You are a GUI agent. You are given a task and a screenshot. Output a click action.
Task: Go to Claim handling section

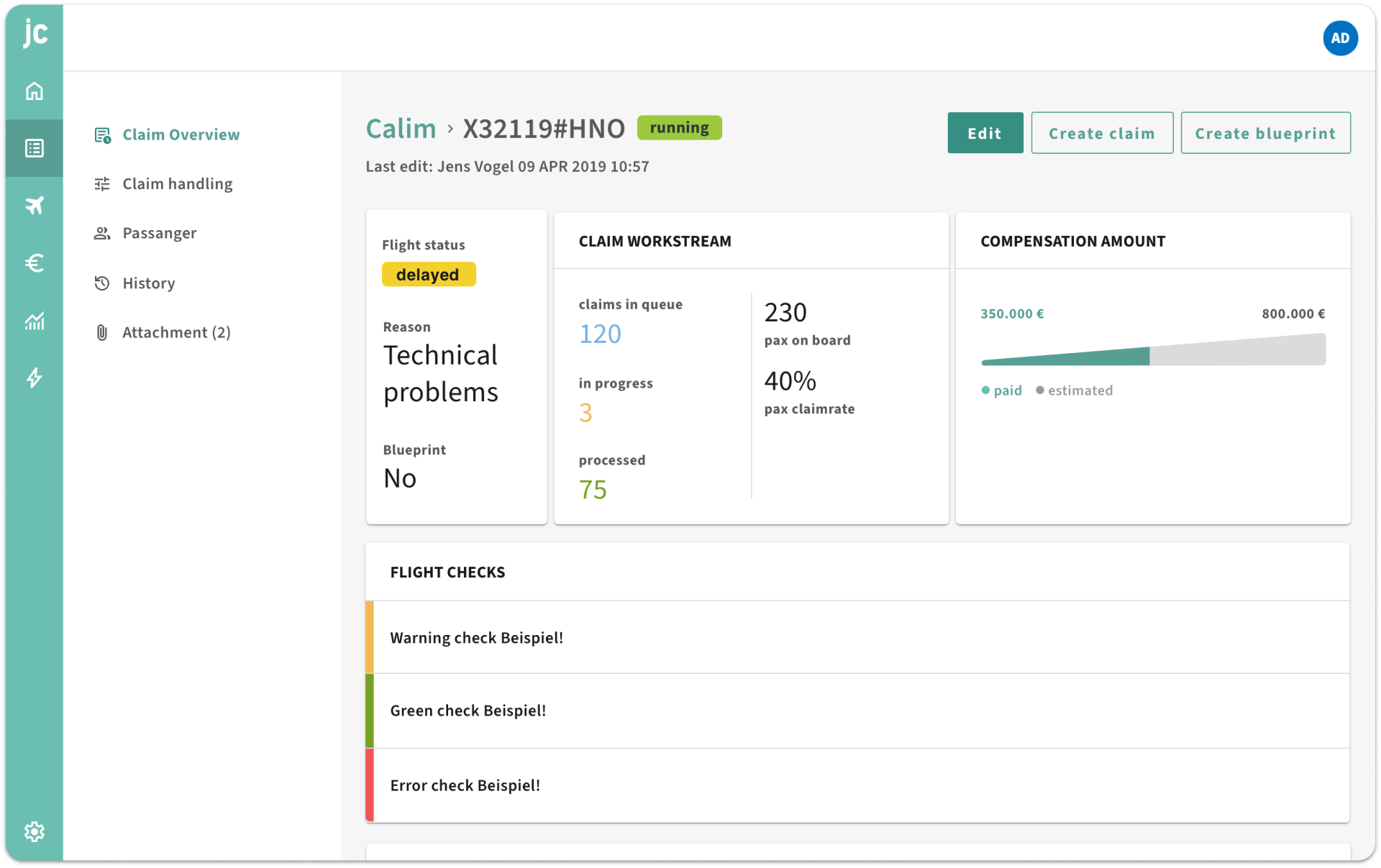[177, 184]
